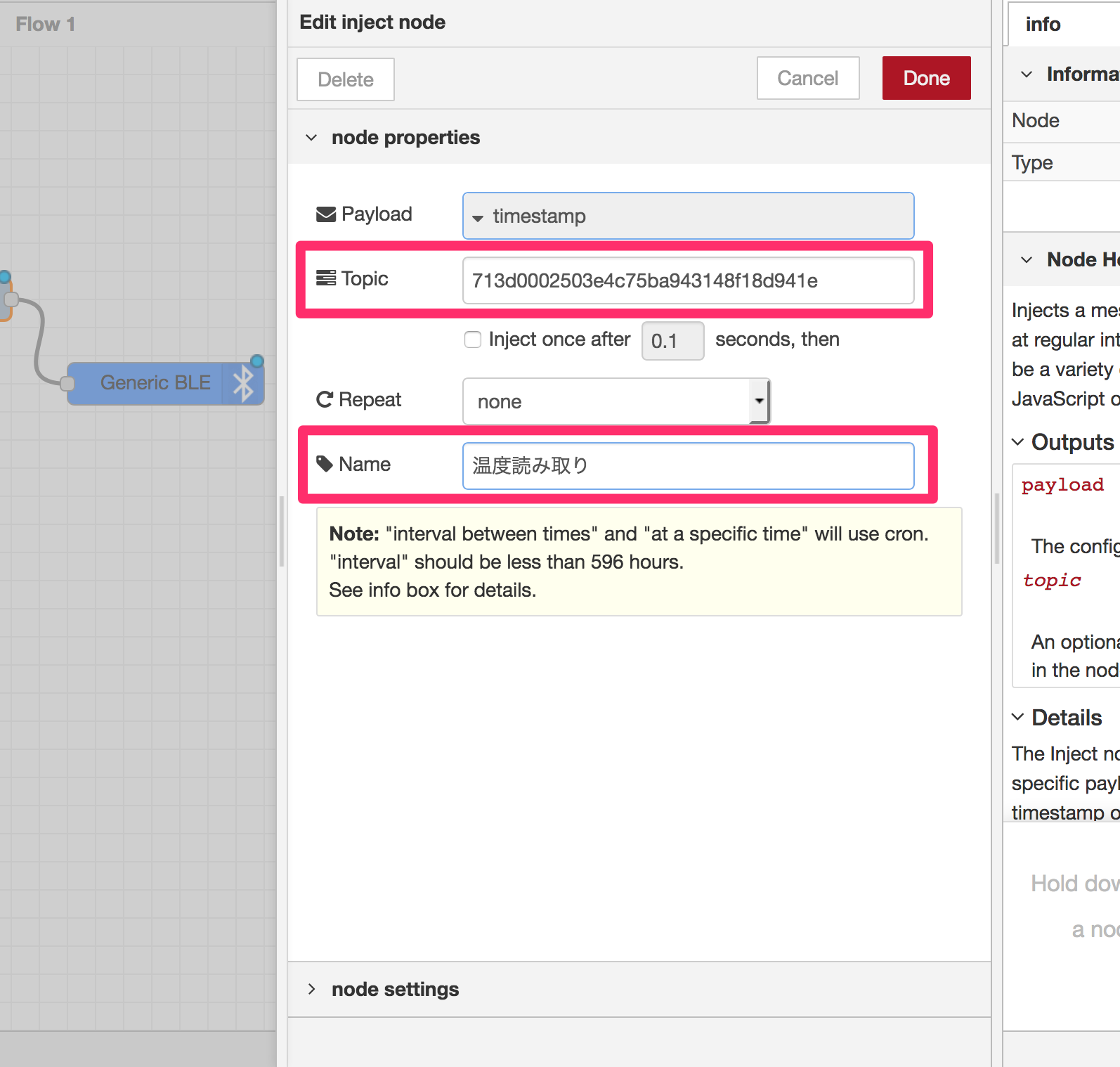1120x1067 pixels.
Task: Click the Bluetooth icon on Generic BLE node
Action: click(x=243, y=384)
